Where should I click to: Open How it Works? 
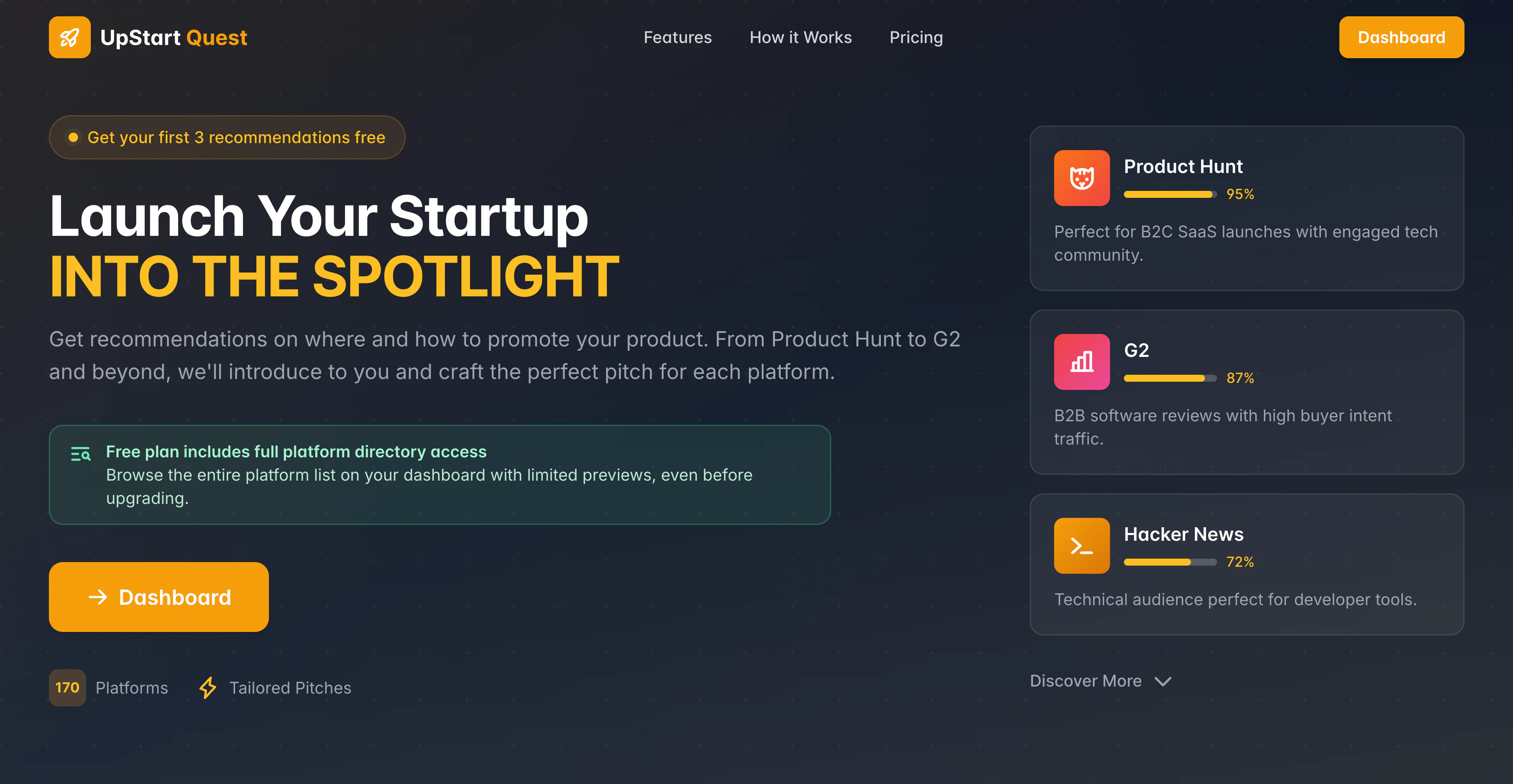click(x=801, y=37)
